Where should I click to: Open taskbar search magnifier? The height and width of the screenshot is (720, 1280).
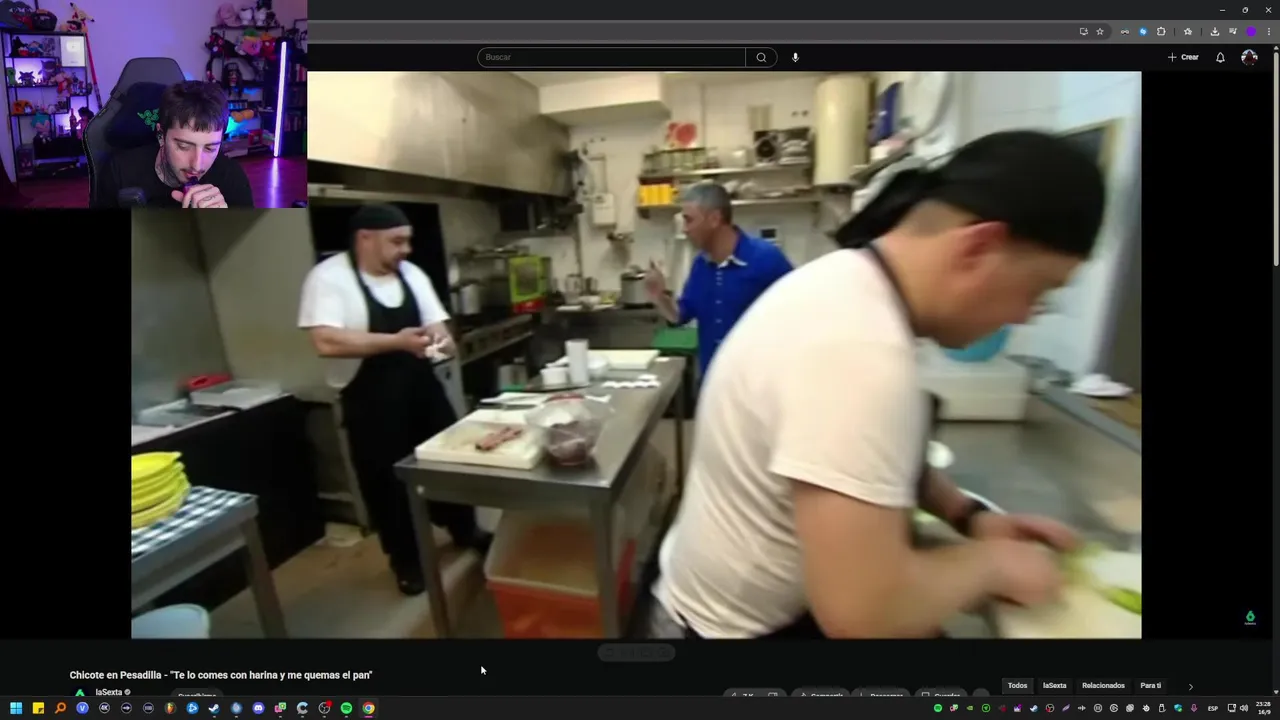pos(60,708)
